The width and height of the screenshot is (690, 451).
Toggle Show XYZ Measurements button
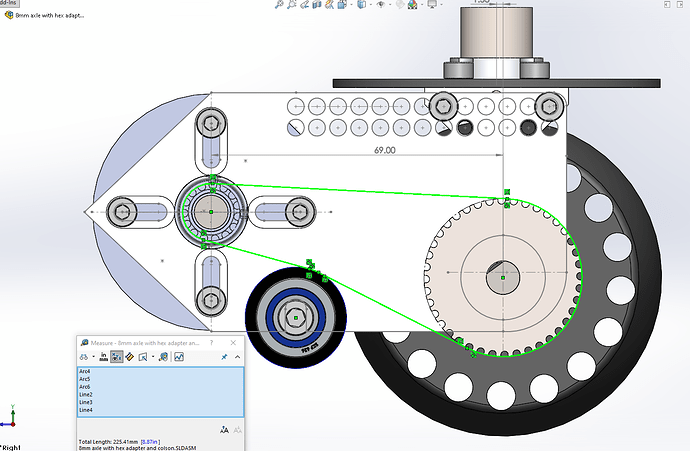[x=118, y=356]
